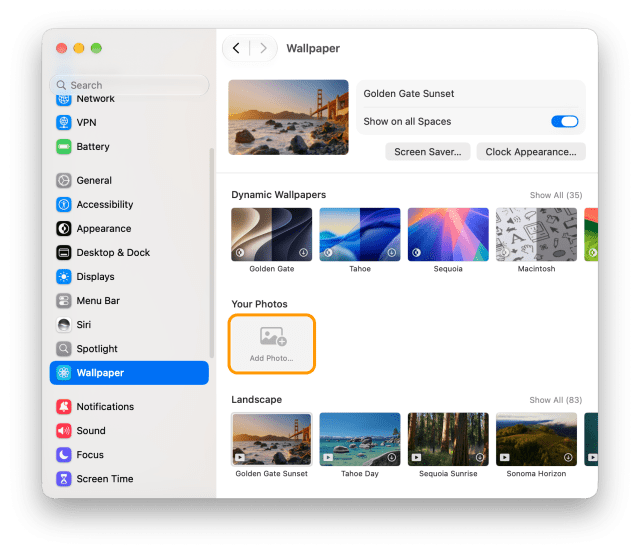This screenshot has height=554, width=640.
Task: Open the Accessibility icon
Action: pos(64,205)
